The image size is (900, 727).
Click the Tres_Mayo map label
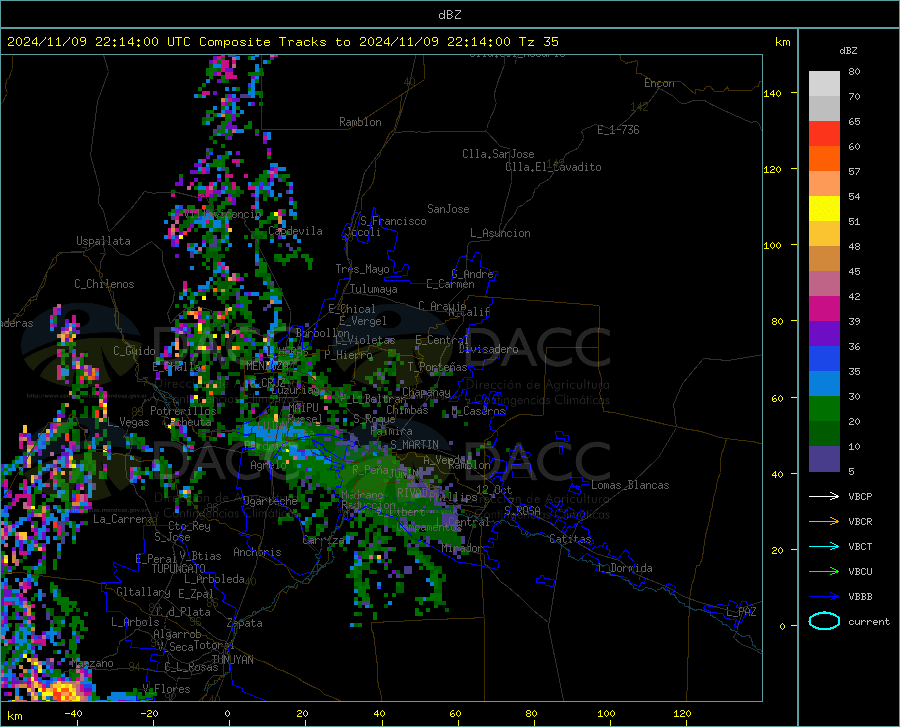362,269
